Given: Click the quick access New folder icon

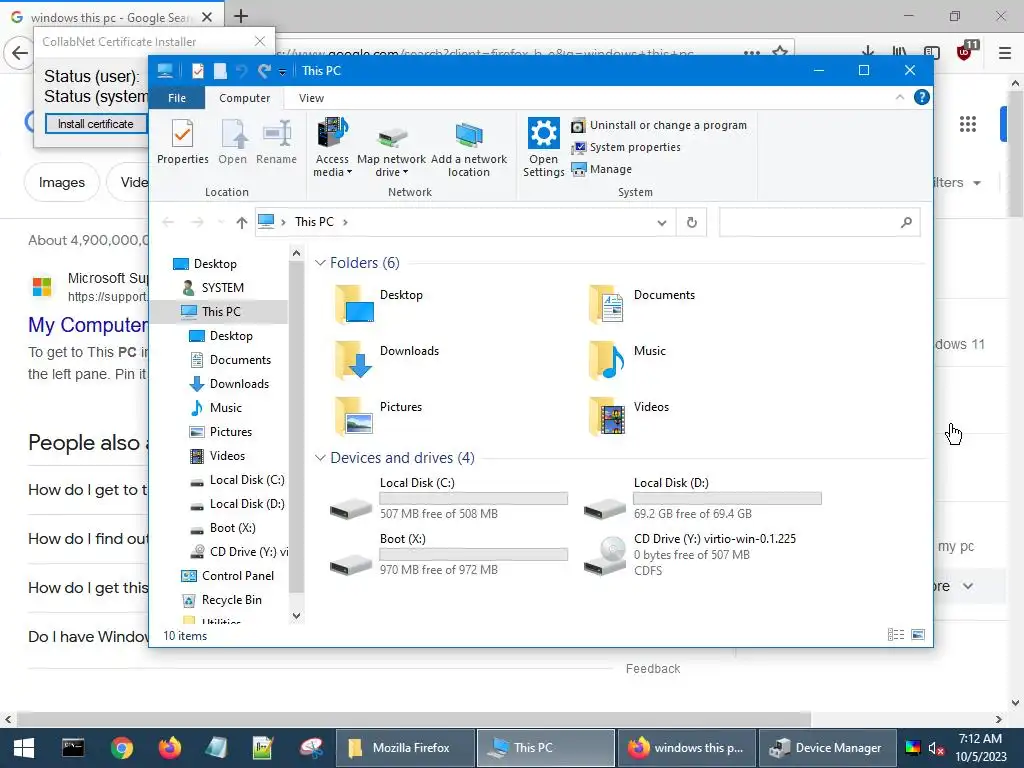Looking at the screenshot, I should (x=220, y=71).
